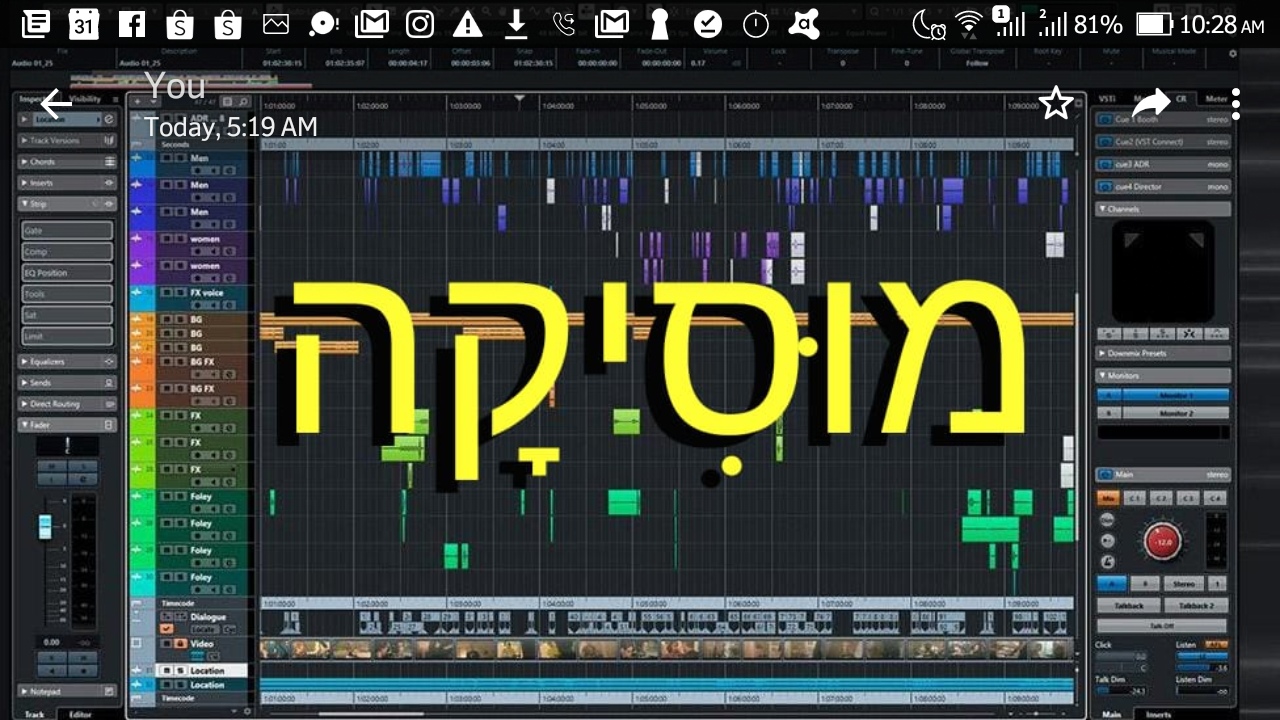1280x720 pixels.
Task: Click the EQ Position strip module
Action: [x=67, y=272]
